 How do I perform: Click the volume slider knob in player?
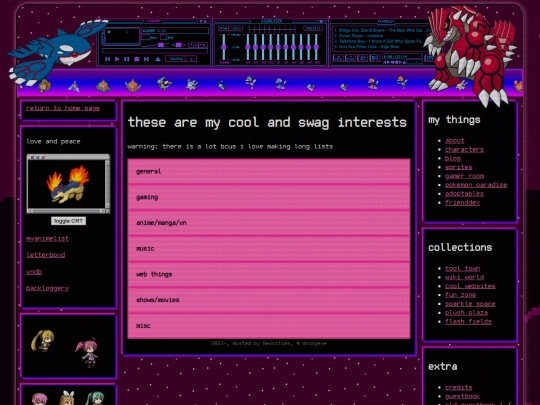161,45
